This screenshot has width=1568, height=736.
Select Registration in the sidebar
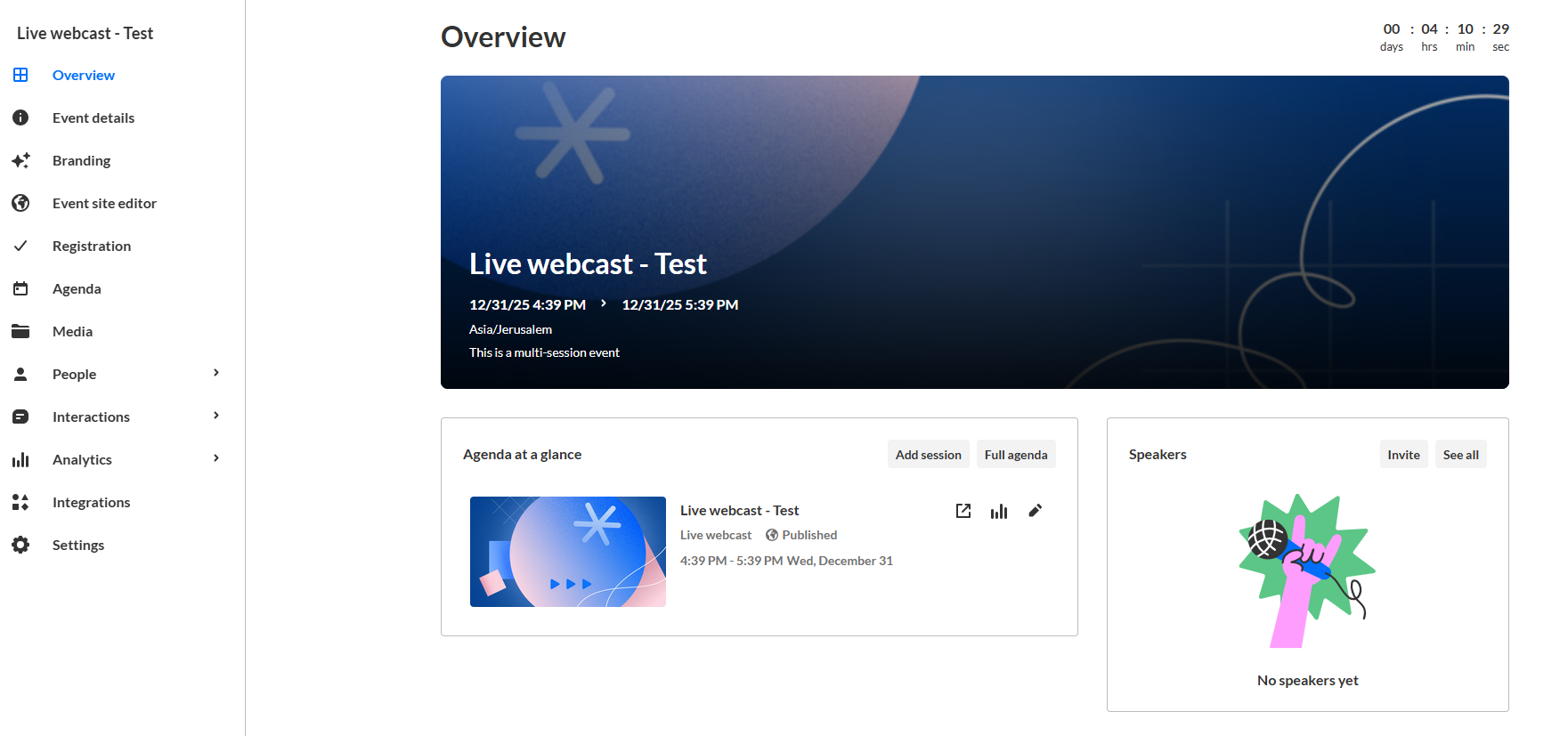[92, 246]
